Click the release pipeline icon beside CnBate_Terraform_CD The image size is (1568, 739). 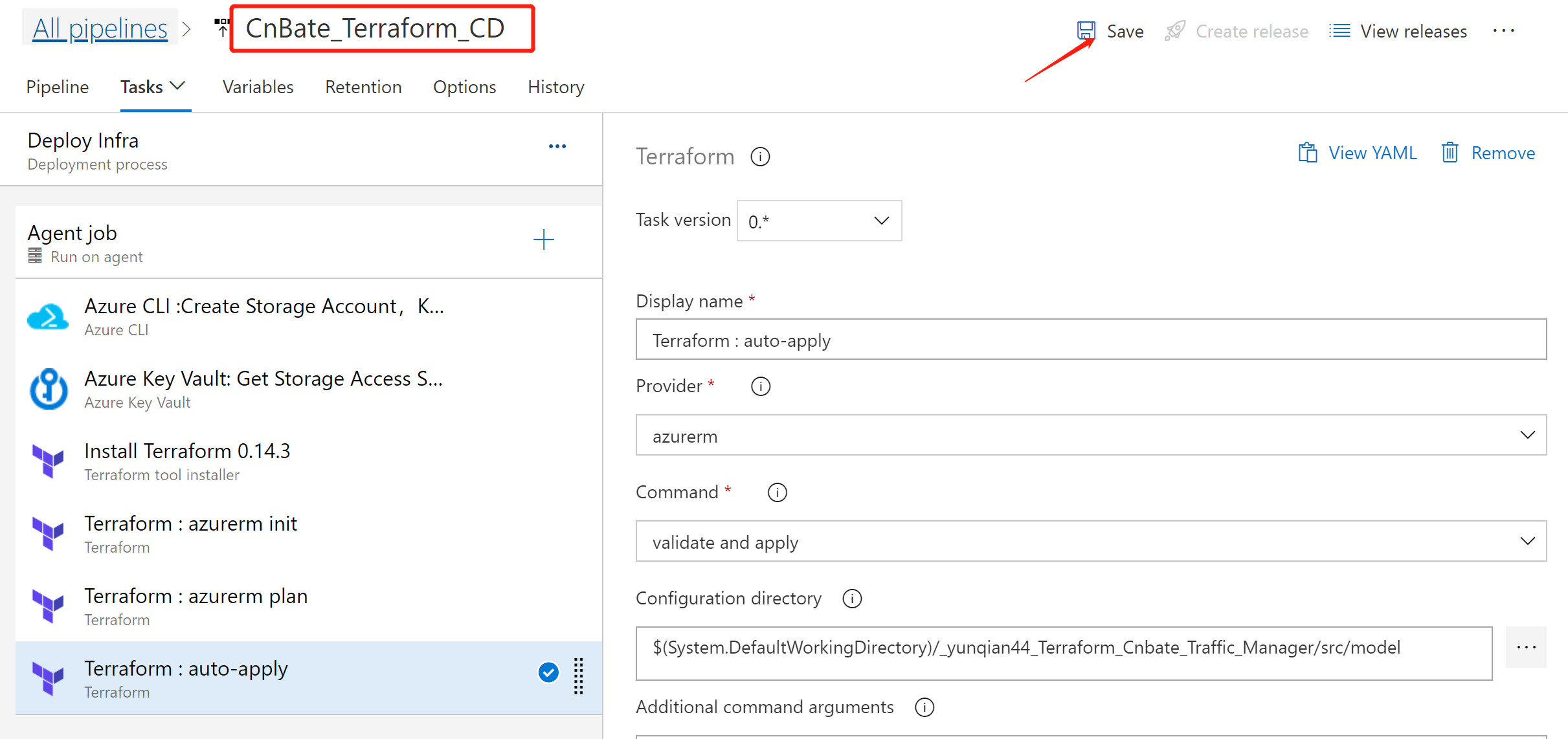(222, 27)
